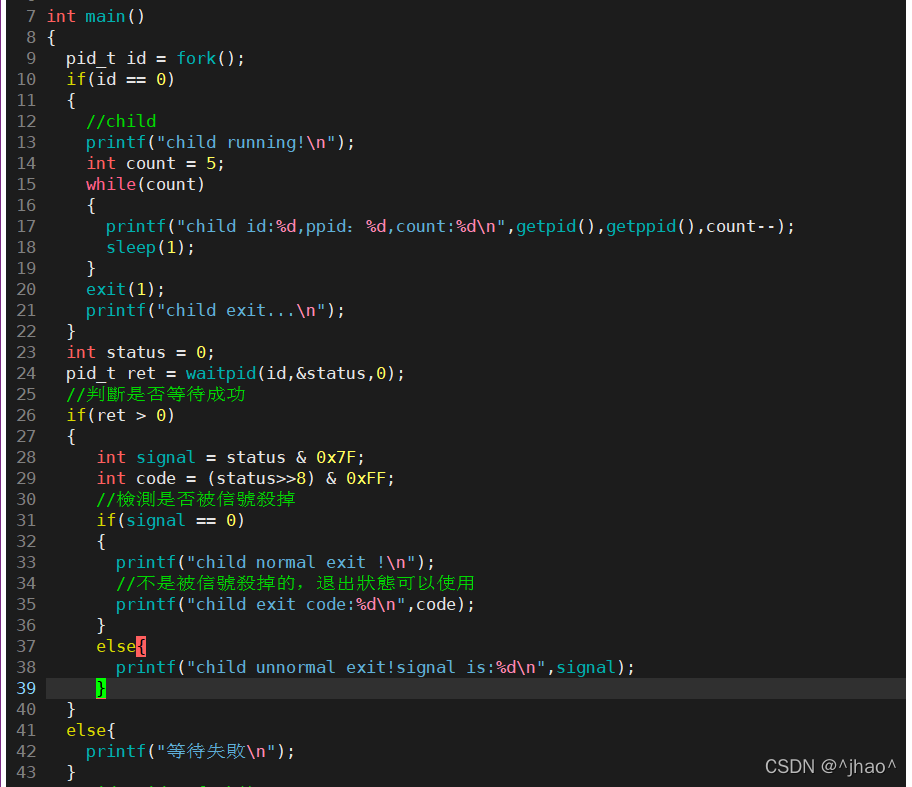Click the 'if(id == 0)' line
912x787 pixels.
120,79
